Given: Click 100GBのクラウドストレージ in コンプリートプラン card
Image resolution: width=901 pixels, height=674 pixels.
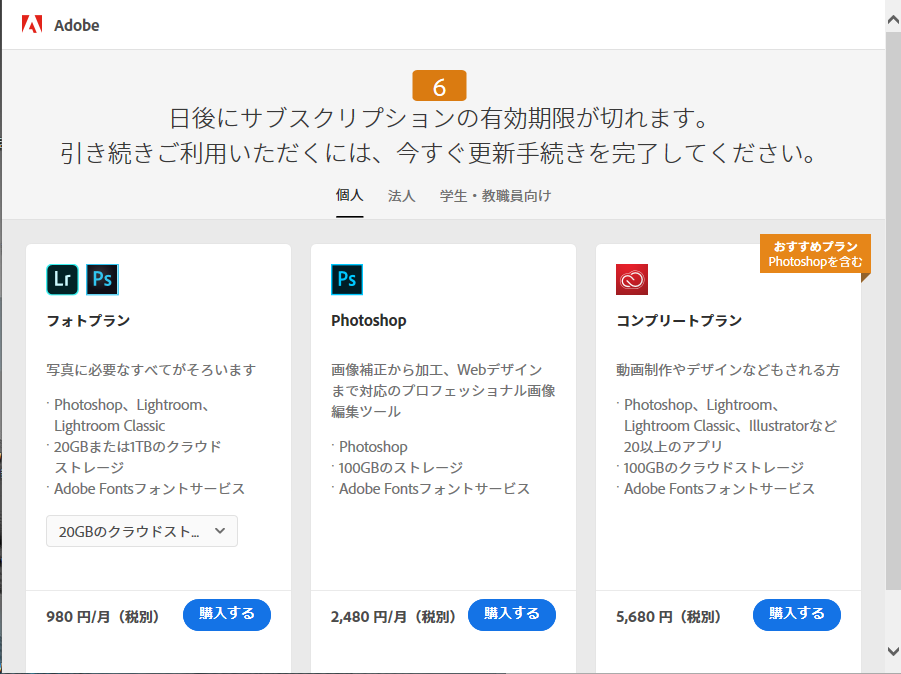Looking at the screenshot, I should coord(714,468).
